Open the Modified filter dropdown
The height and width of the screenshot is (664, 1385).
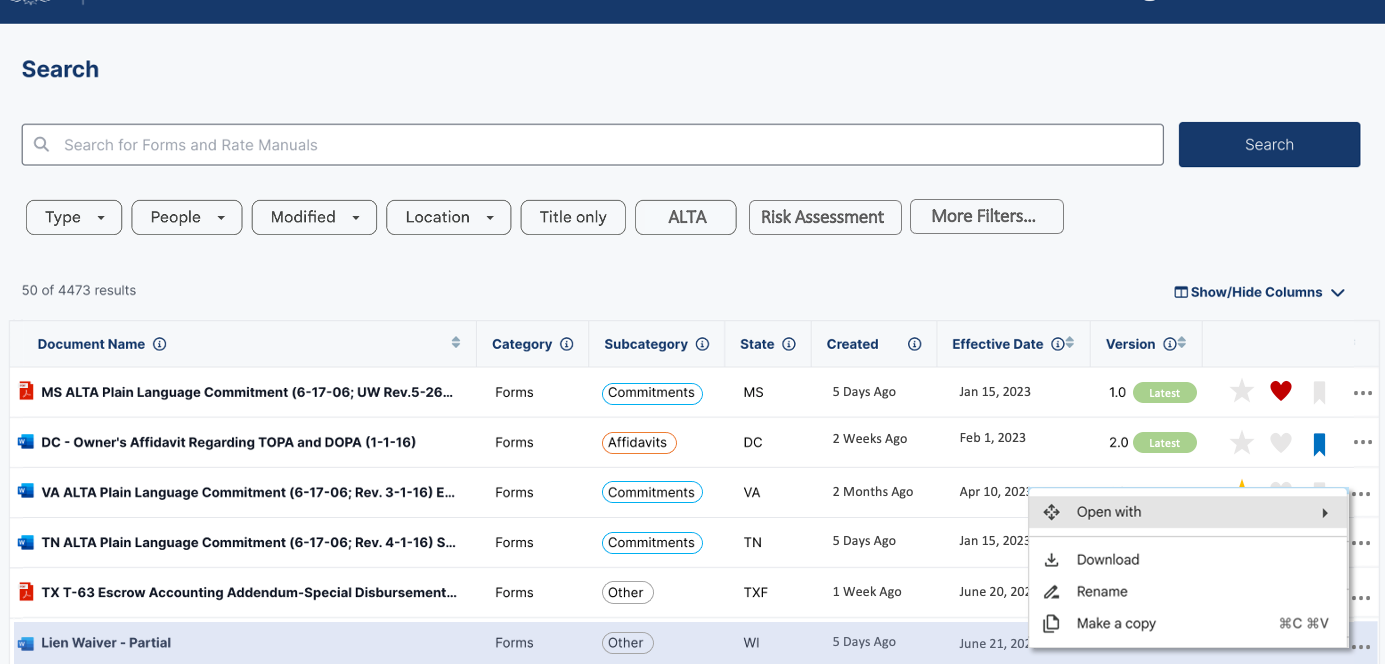tap(314, 217)
